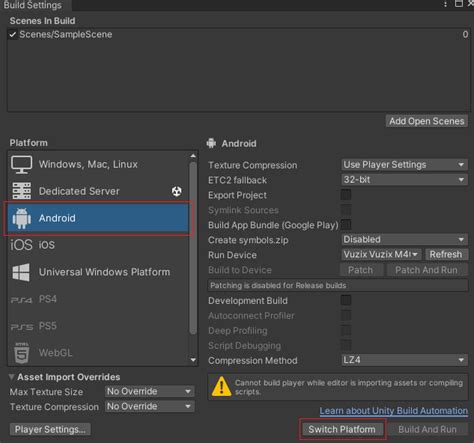Click the Dedicated Server rack icon
The image size is (474, 443).
pyautogui.click(x=22, y=191)
